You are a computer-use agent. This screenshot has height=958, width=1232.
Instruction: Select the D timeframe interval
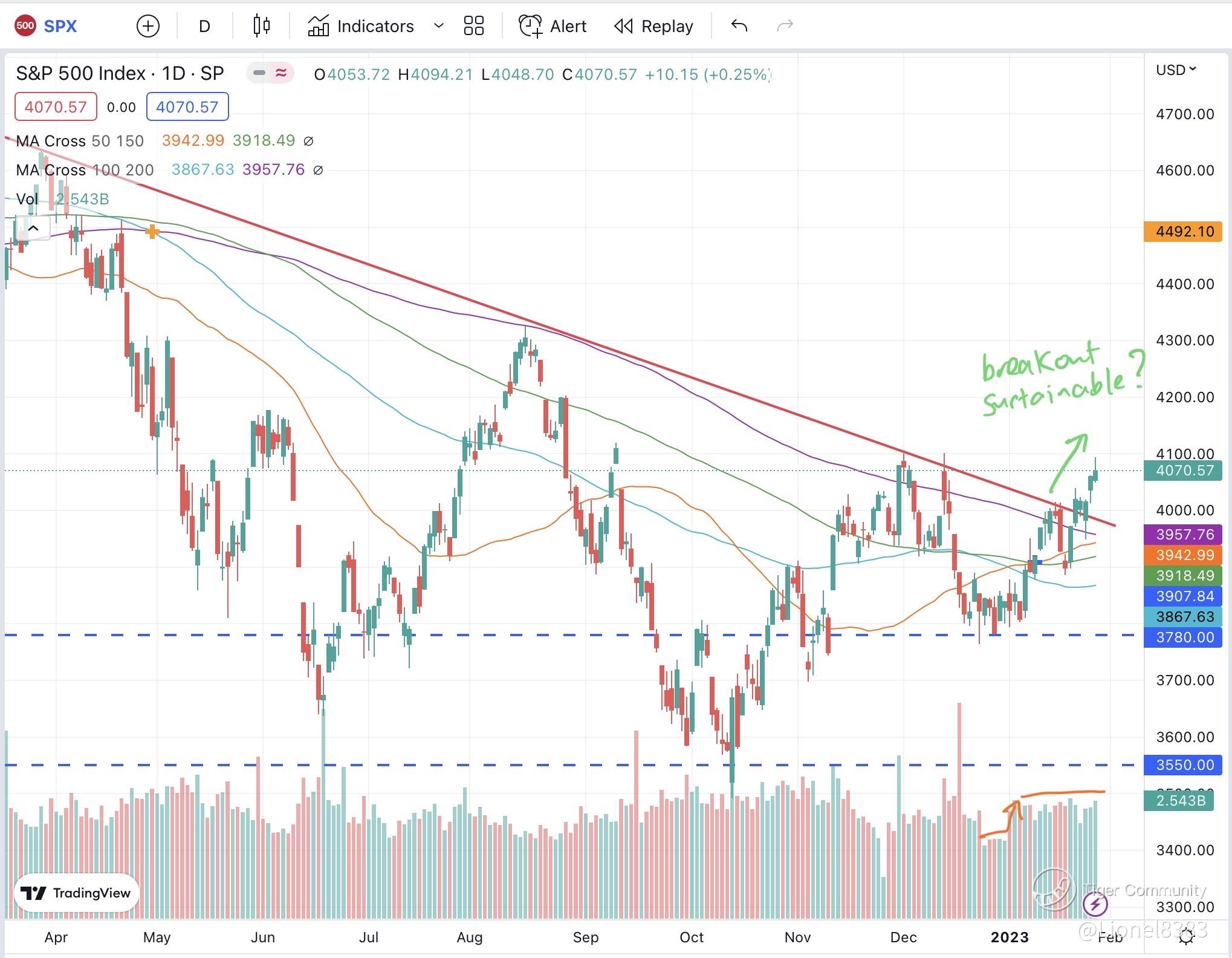click(204, 26)
